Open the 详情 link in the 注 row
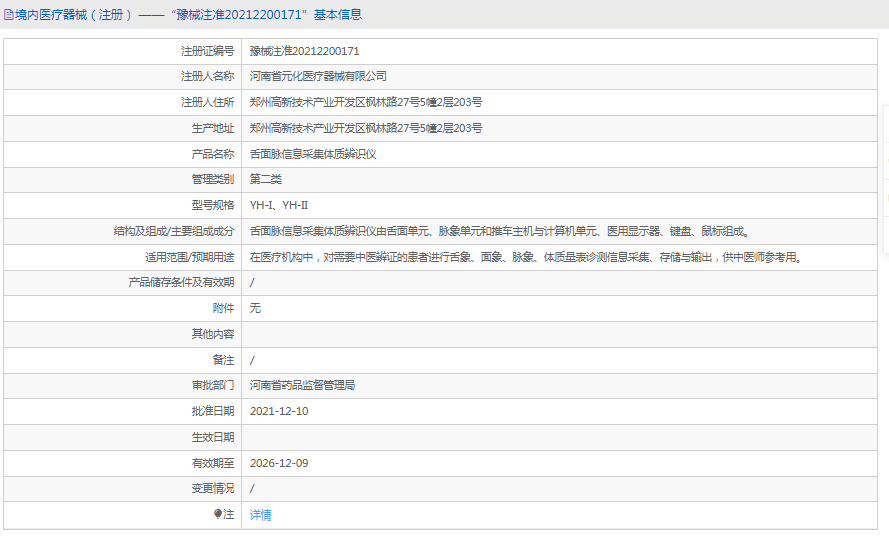 click(x=260, y=515)
